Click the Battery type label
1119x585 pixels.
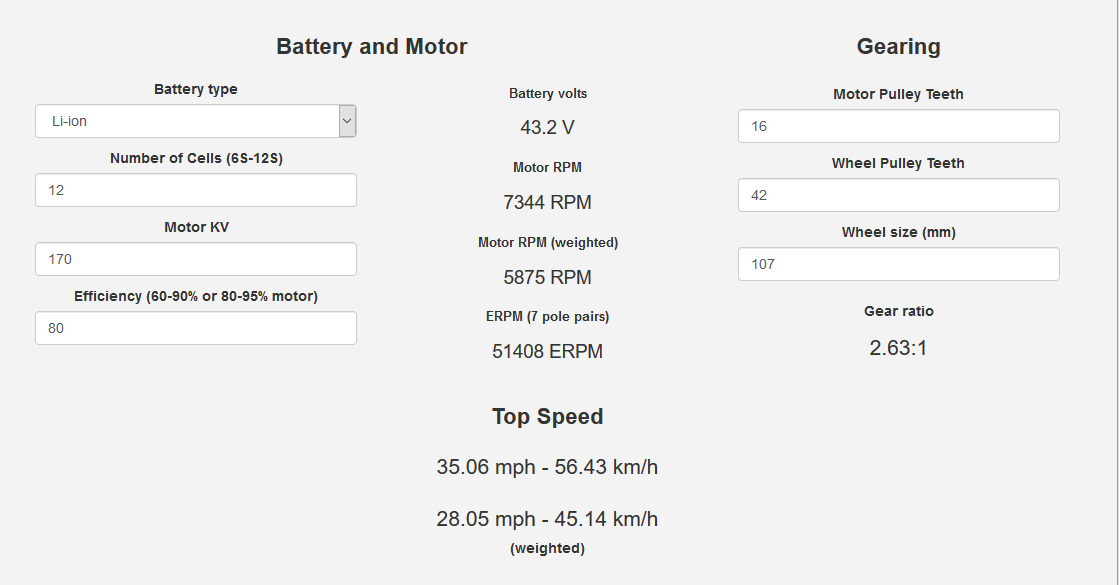pos(196,89)
